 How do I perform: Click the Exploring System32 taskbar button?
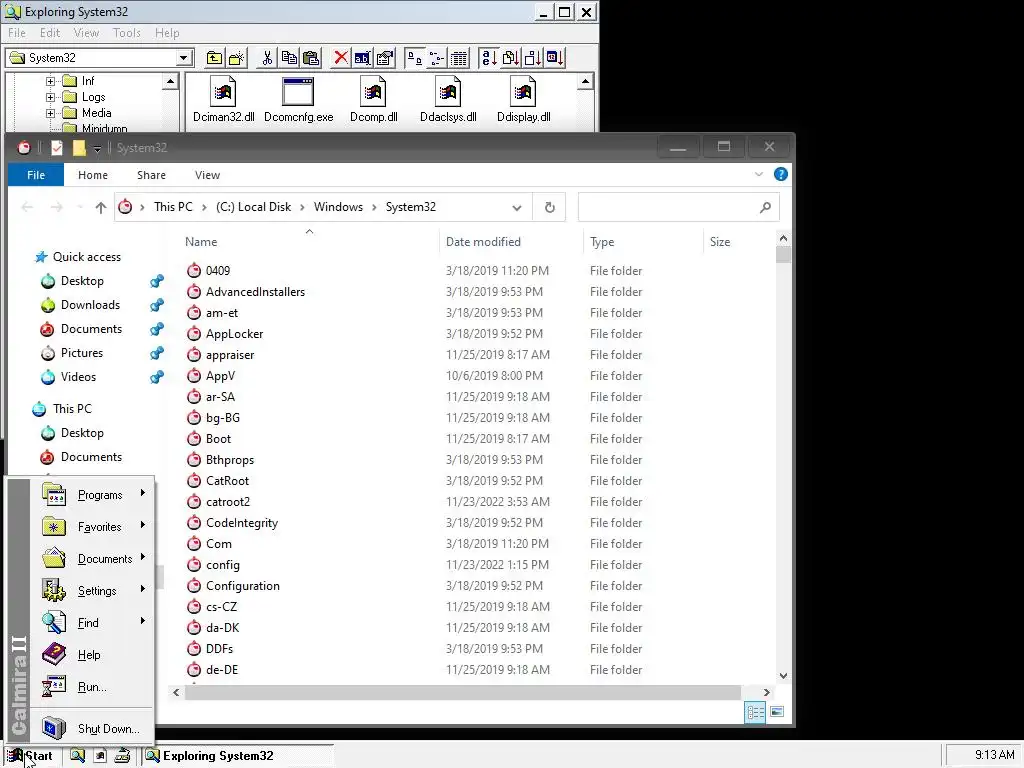(238, 756)
